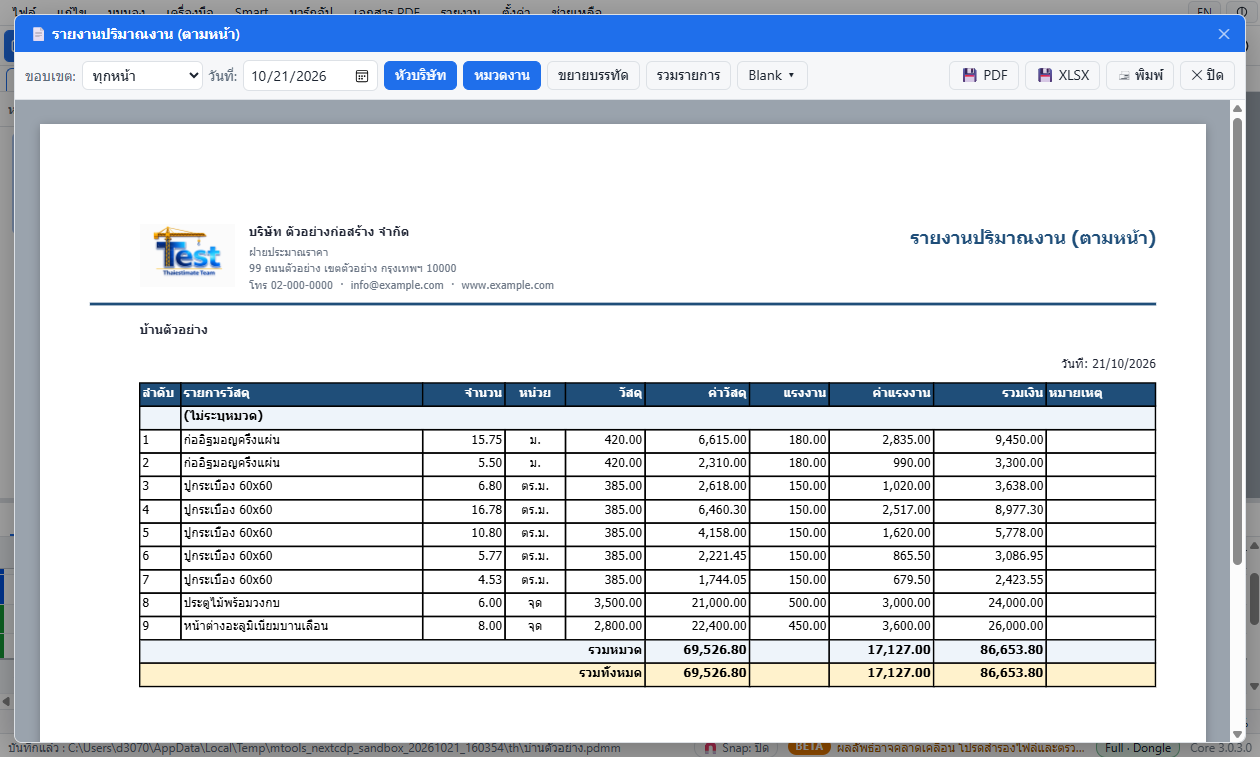This screenshot has width=1260, height=757.
Task: Open the Blank template dropdown
Action: (772, 75)
